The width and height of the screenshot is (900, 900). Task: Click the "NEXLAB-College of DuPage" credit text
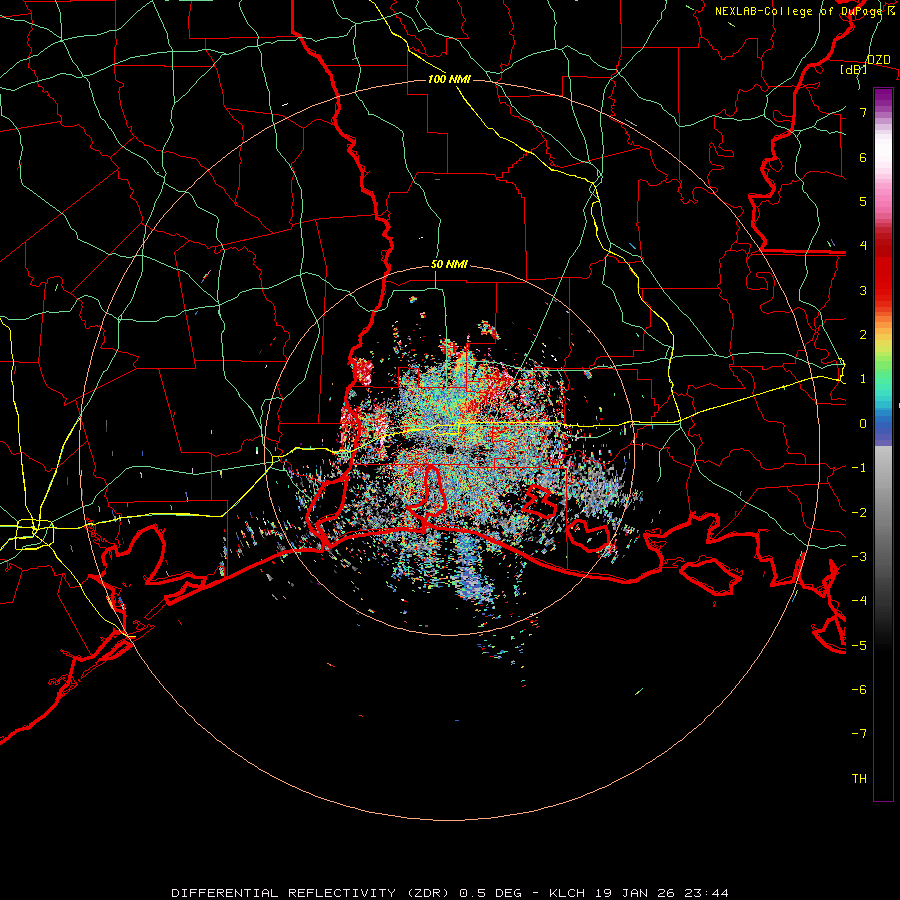coord(800,11)
